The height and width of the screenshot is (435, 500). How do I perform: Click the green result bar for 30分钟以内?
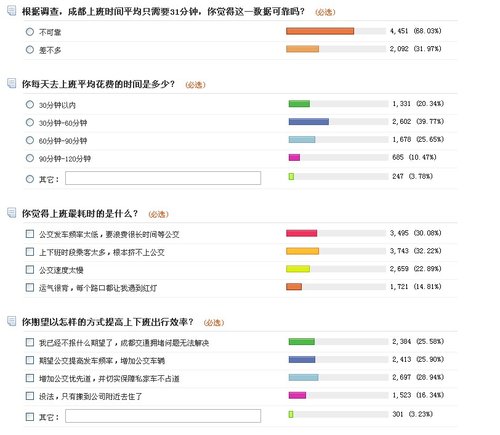(x=299, y=104)
